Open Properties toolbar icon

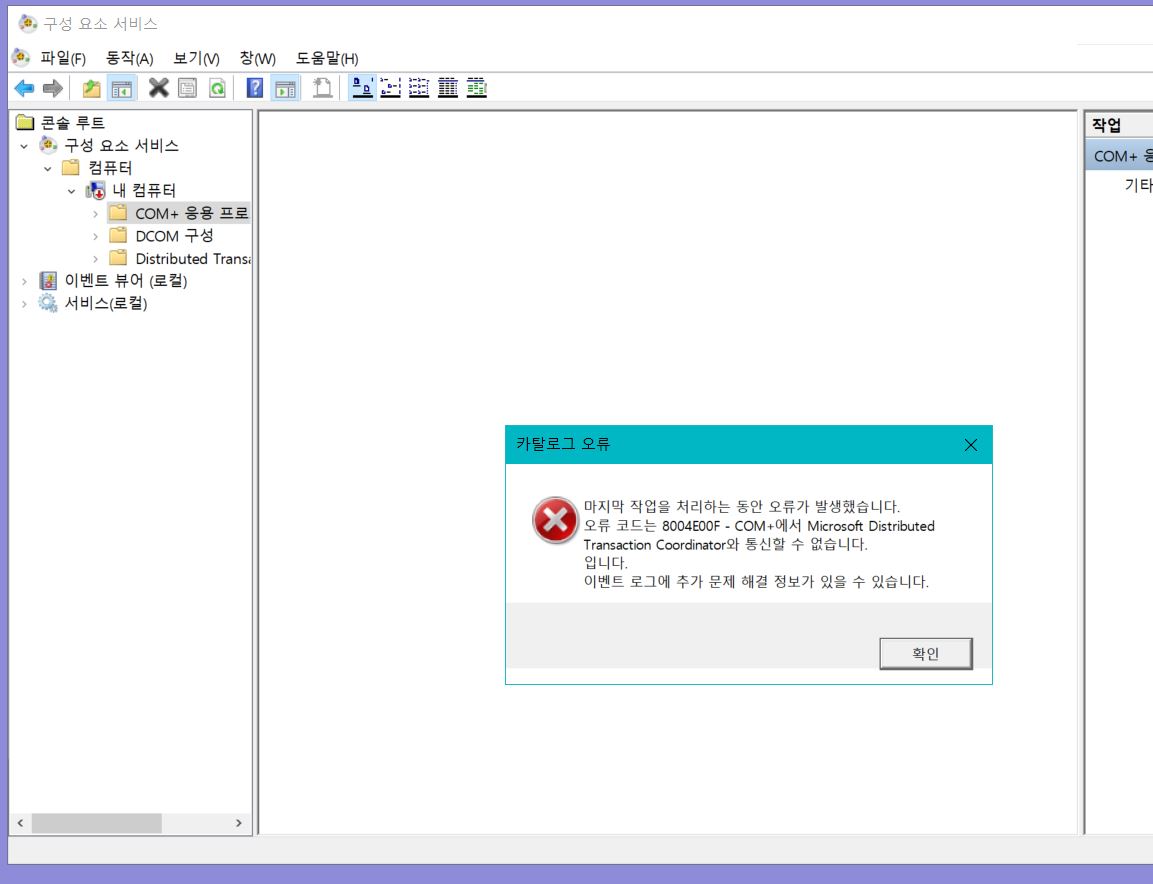[188, 88]
